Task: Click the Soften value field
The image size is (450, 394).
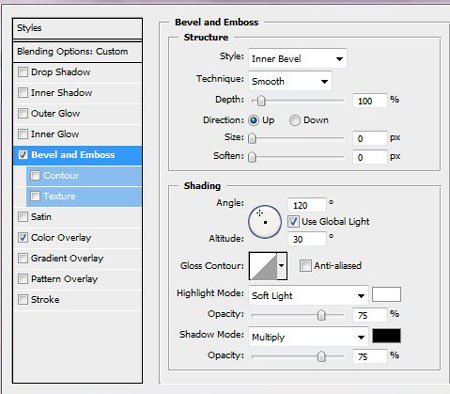Action: (x=370, y=157)
